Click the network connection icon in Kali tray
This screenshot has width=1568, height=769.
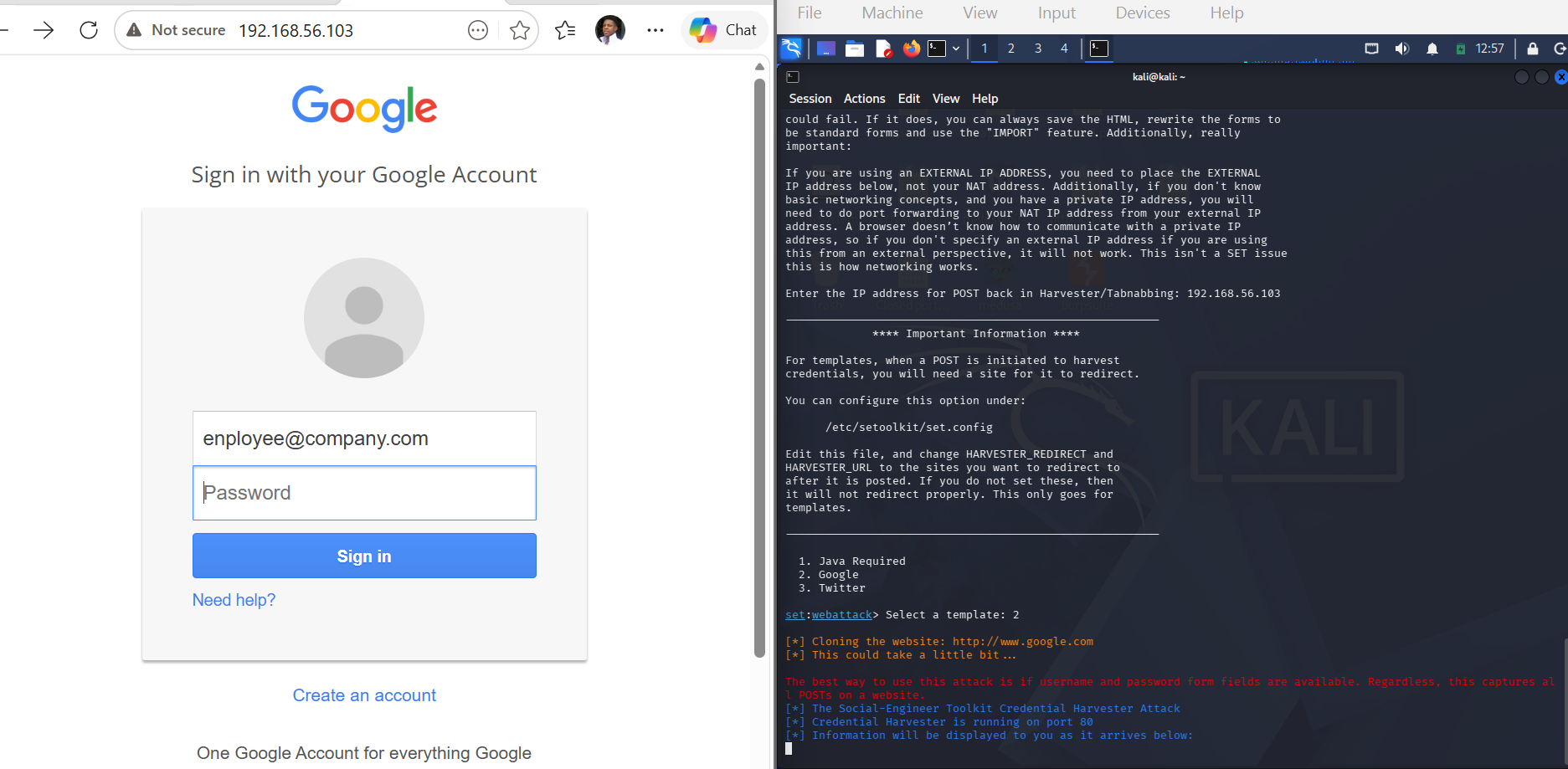(x=1371, y=49)
